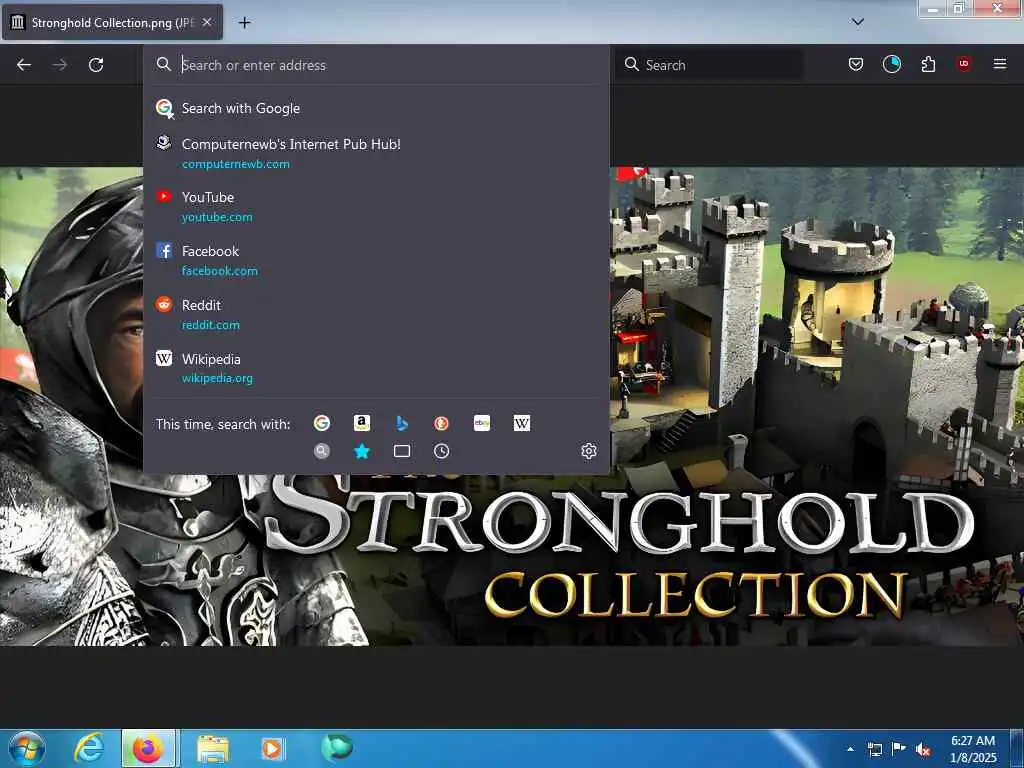Open the Wikipedia suggestion
Image resolution: width=1024 pixels, height=768 pixels.
(376, 368)
